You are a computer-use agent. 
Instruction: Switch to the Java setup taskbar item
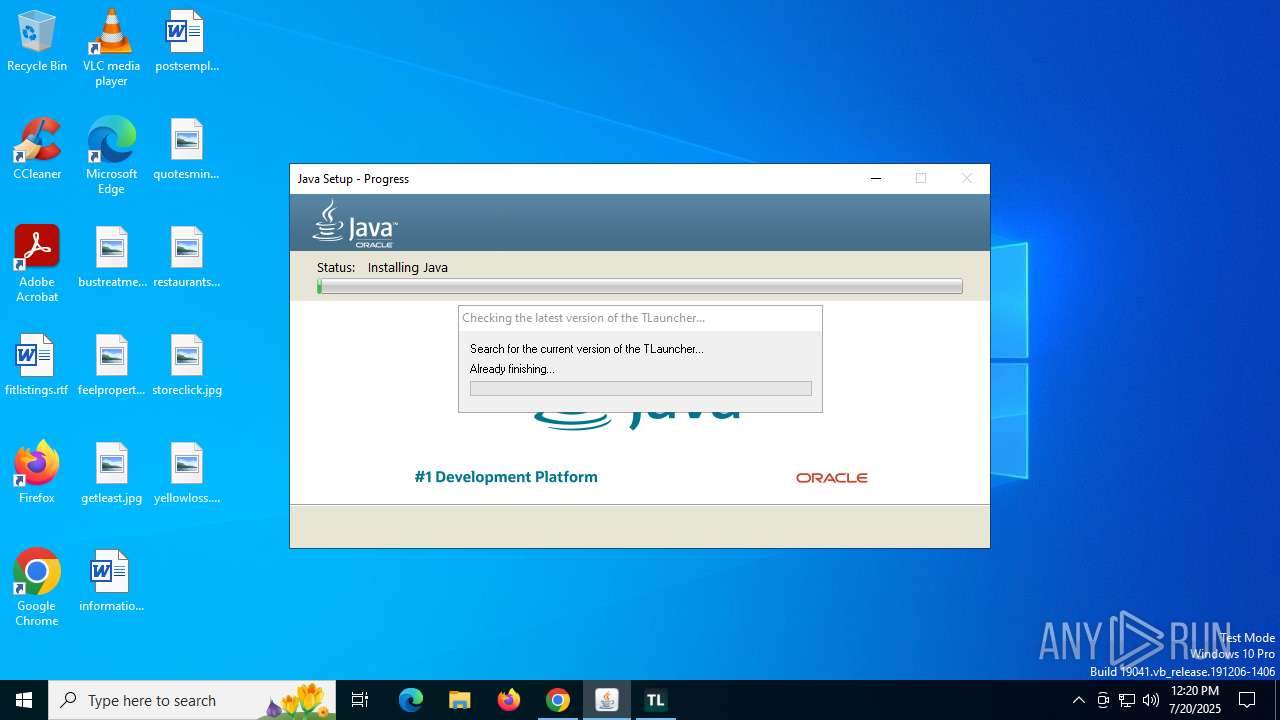click(x=607, y=700)
